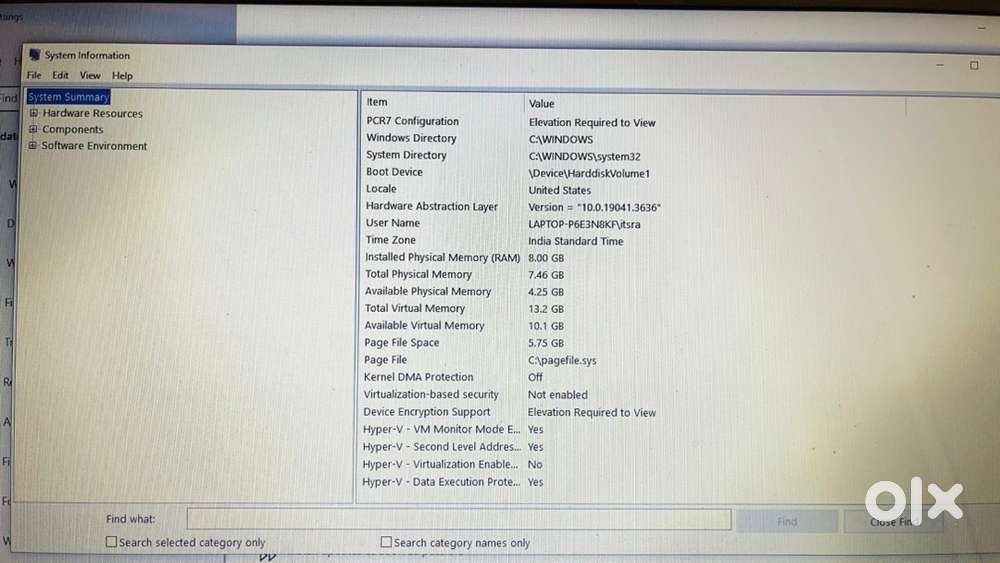Expand the Components tree node

coord(34,129)
